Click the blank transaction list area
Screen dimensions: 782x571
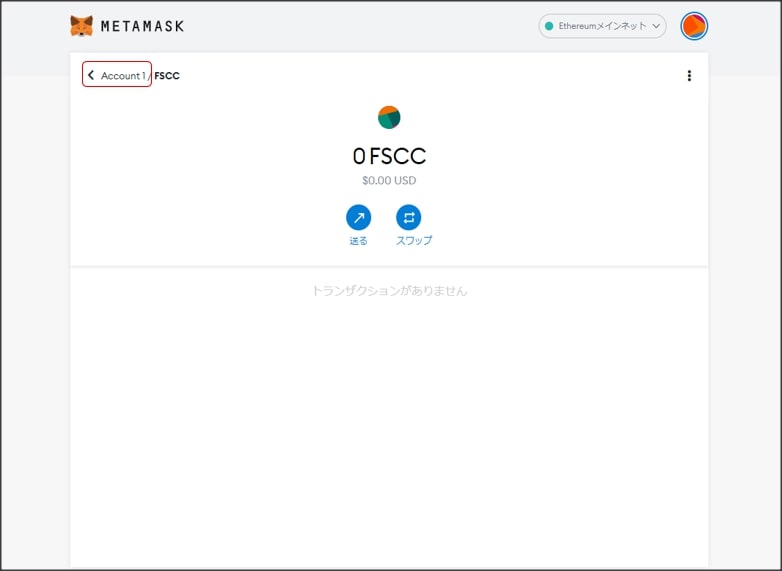pyautogui.click(x=389, y=430)
